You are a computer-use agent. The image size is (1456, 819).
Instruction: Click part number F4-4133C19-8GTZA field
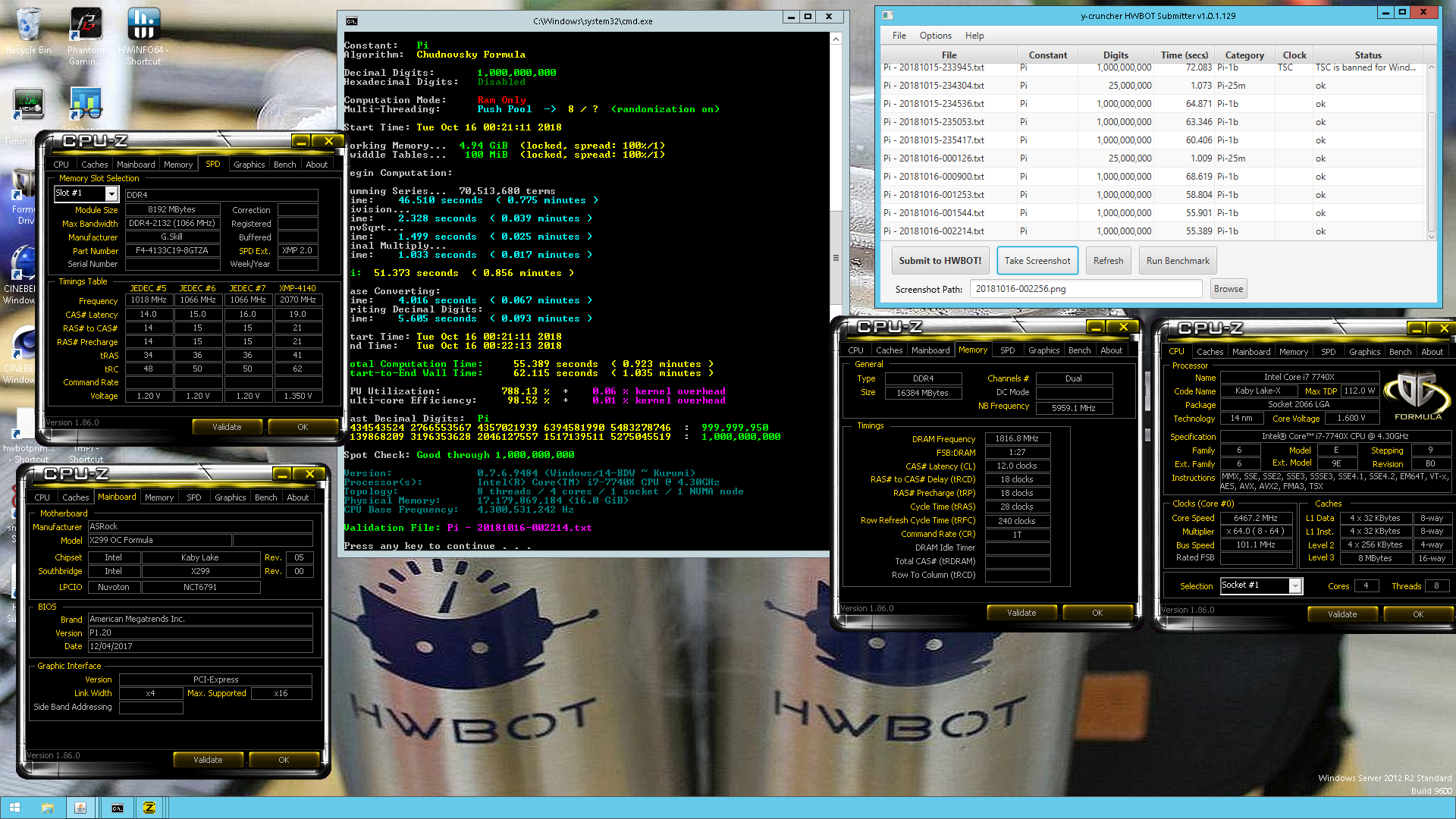point(172,250)
